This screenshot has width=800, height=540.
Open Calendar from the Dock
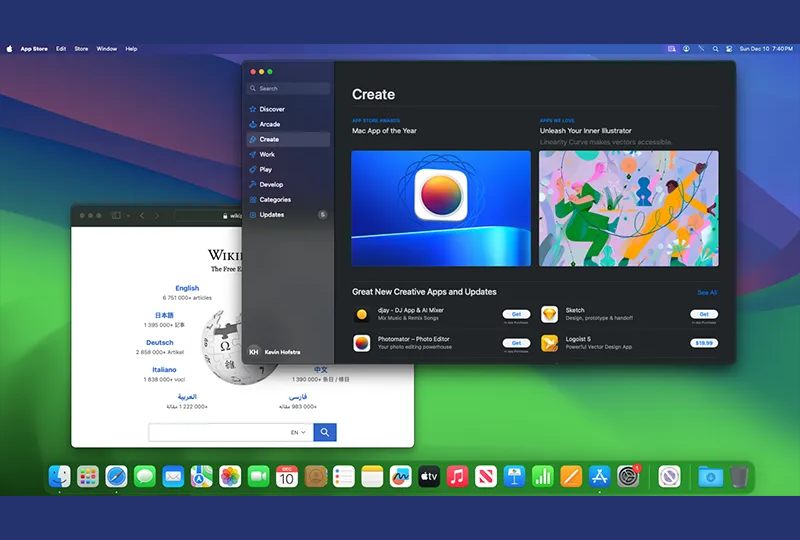287,477
